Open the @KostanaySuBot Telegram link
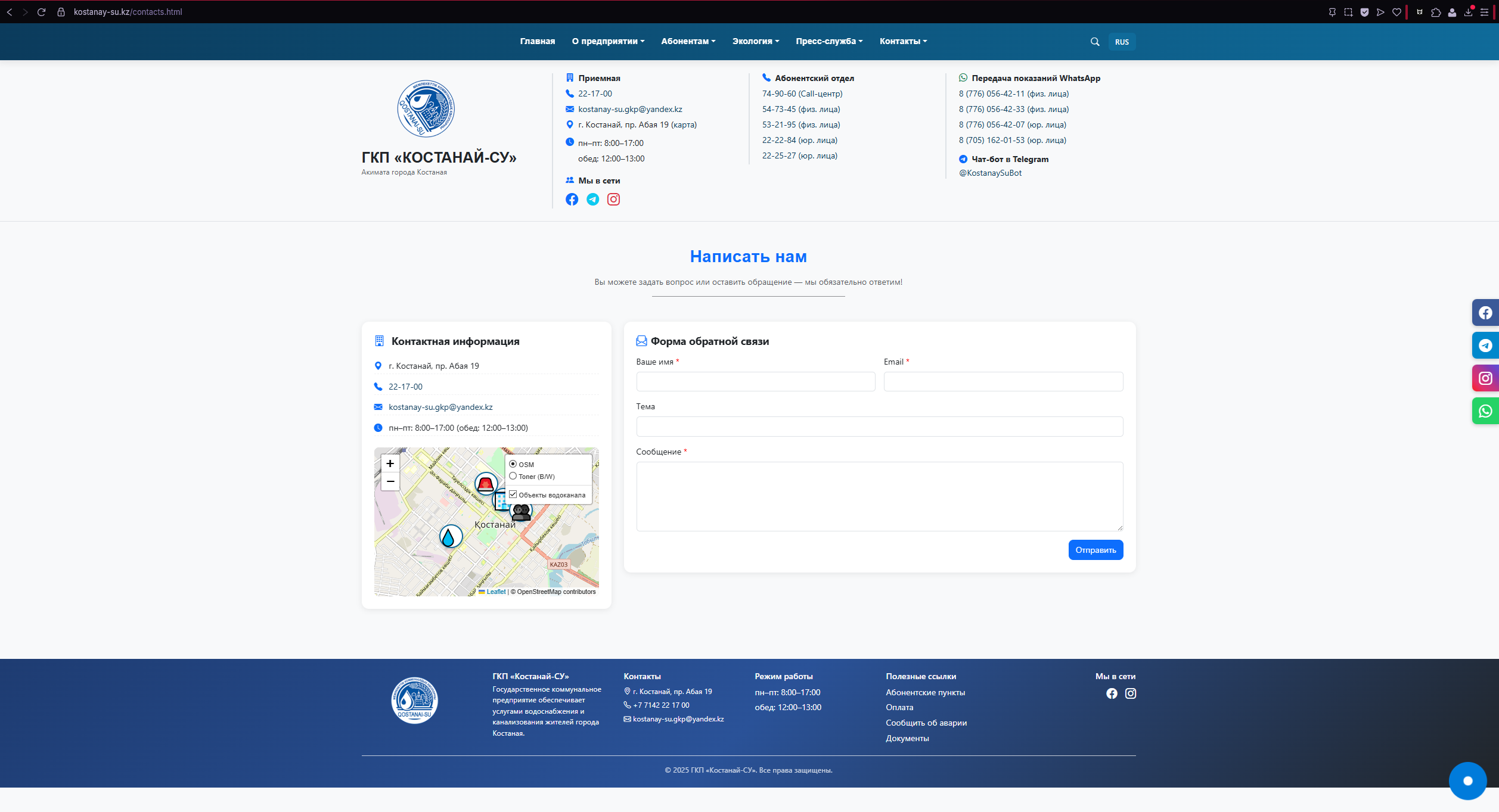The width and height of the screenshot is (1499, 812). (990, 173)
